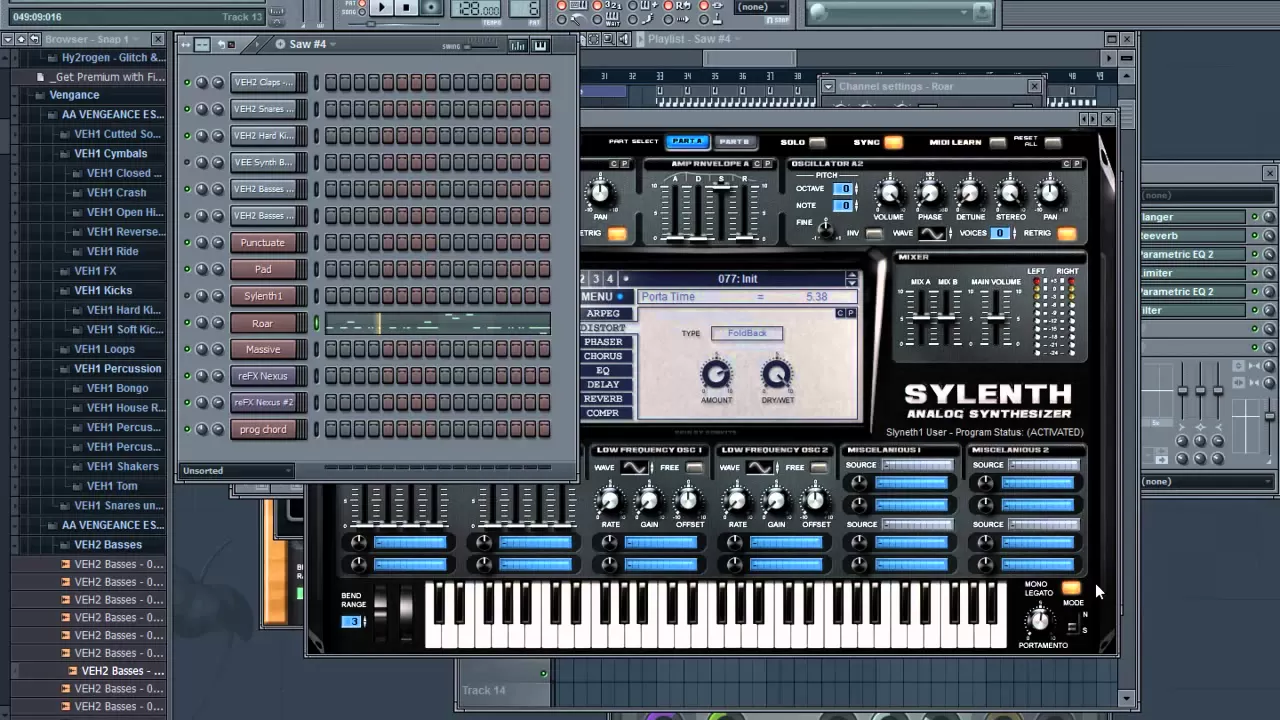
Task: Mute the Pad channel via green light
Action: coord(186,269)
